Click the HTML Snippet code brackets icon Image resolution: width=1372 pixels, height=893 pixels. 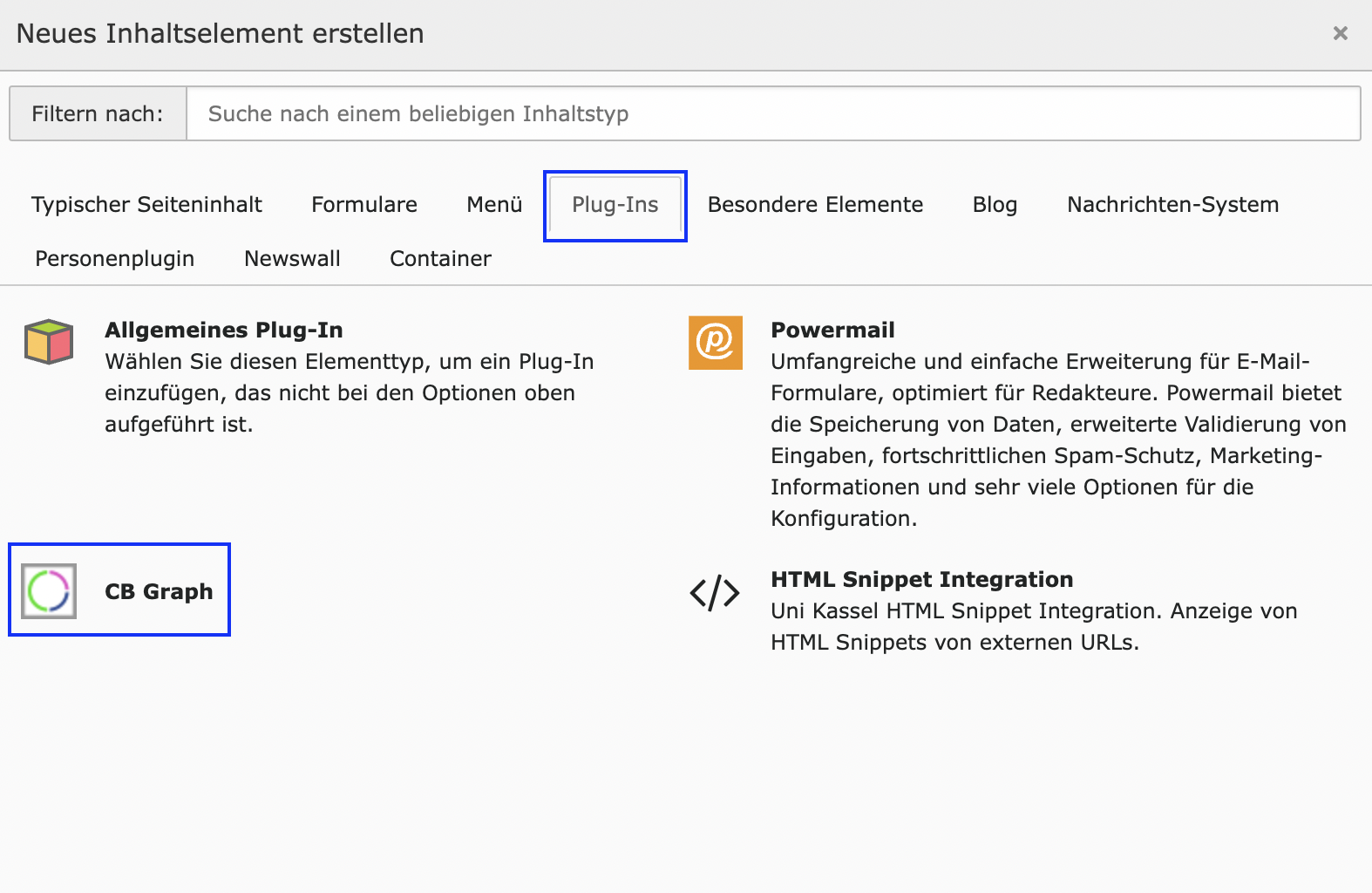[x=715, y=593]
